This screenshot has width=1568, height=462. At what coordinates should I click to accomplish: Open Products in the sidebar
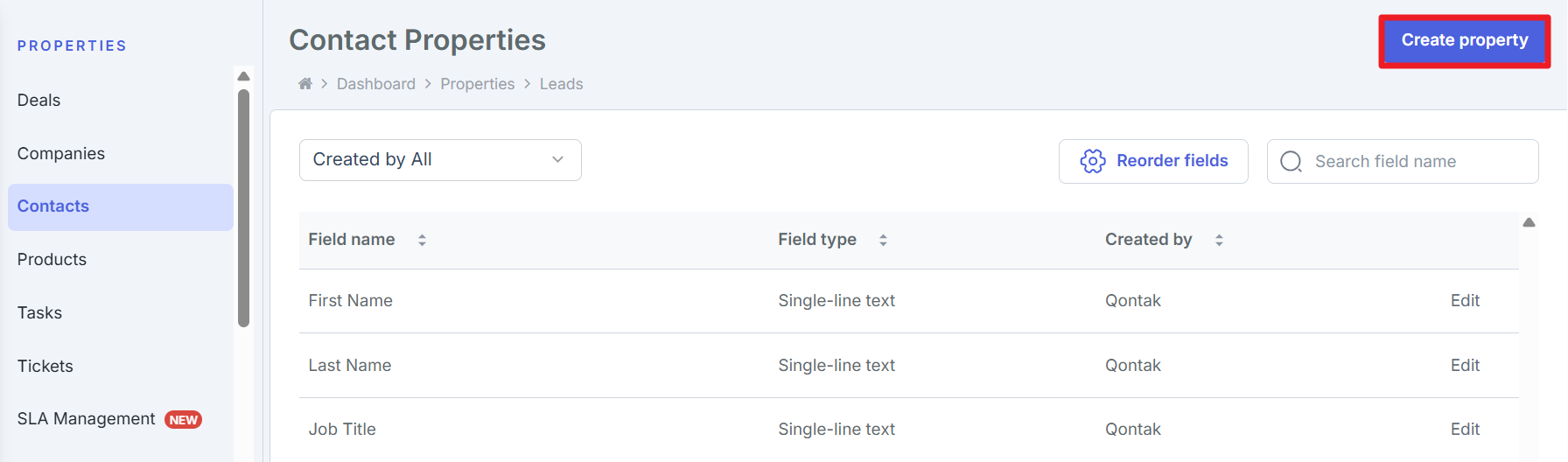click(52, 260)
